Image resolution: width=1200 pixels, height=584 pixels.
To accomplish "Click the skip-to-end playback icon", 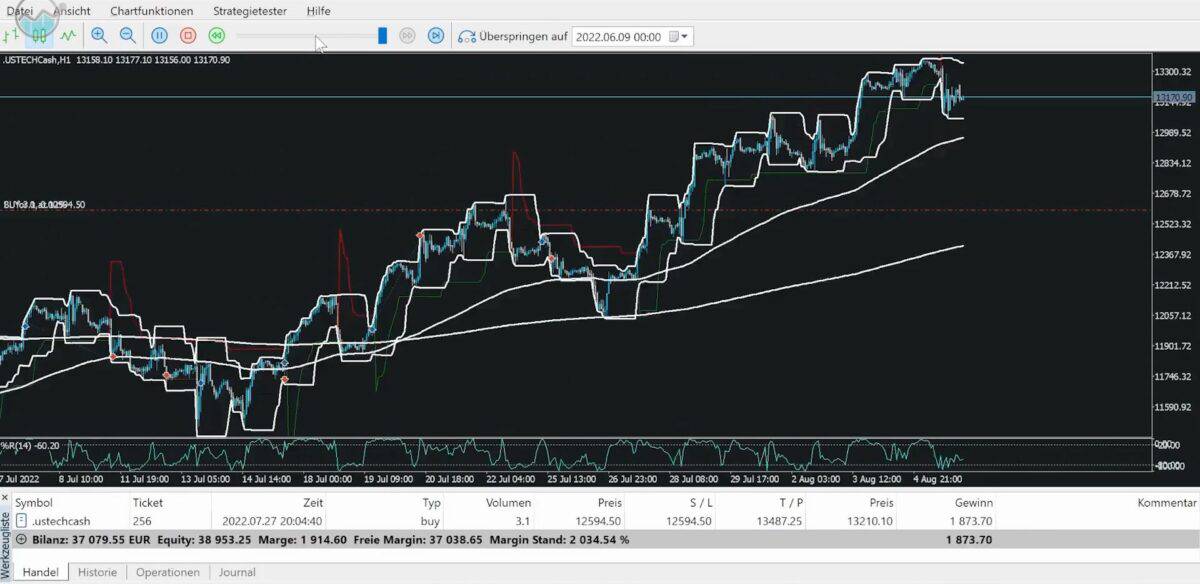I will coord(437,35).
